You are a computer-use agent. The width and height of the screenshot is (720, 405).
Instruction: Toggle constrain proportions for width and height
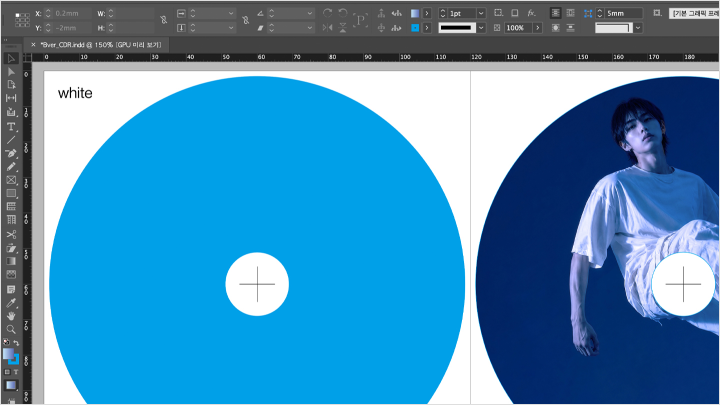163,20
